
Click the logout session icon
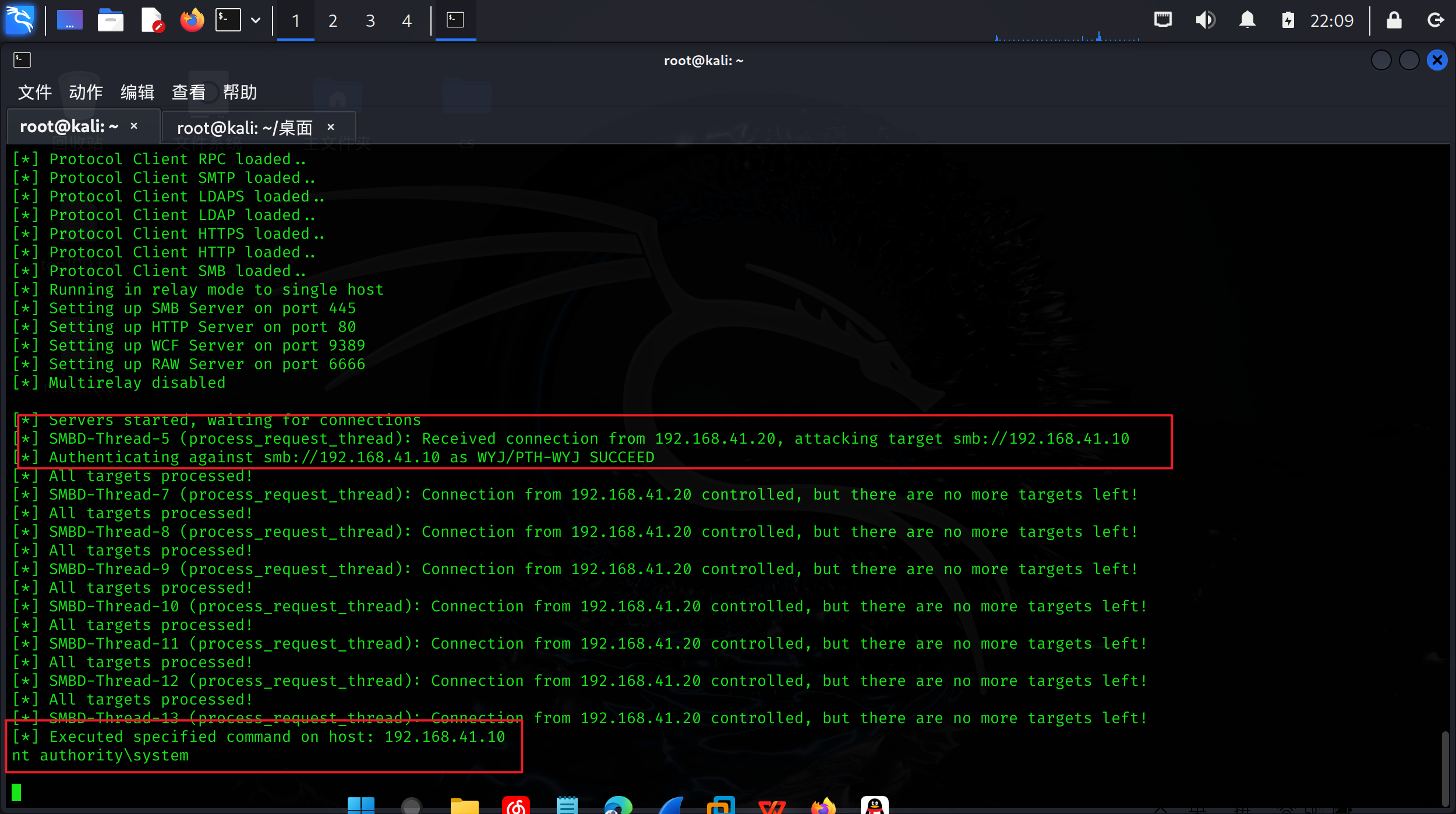point(1435,20)
